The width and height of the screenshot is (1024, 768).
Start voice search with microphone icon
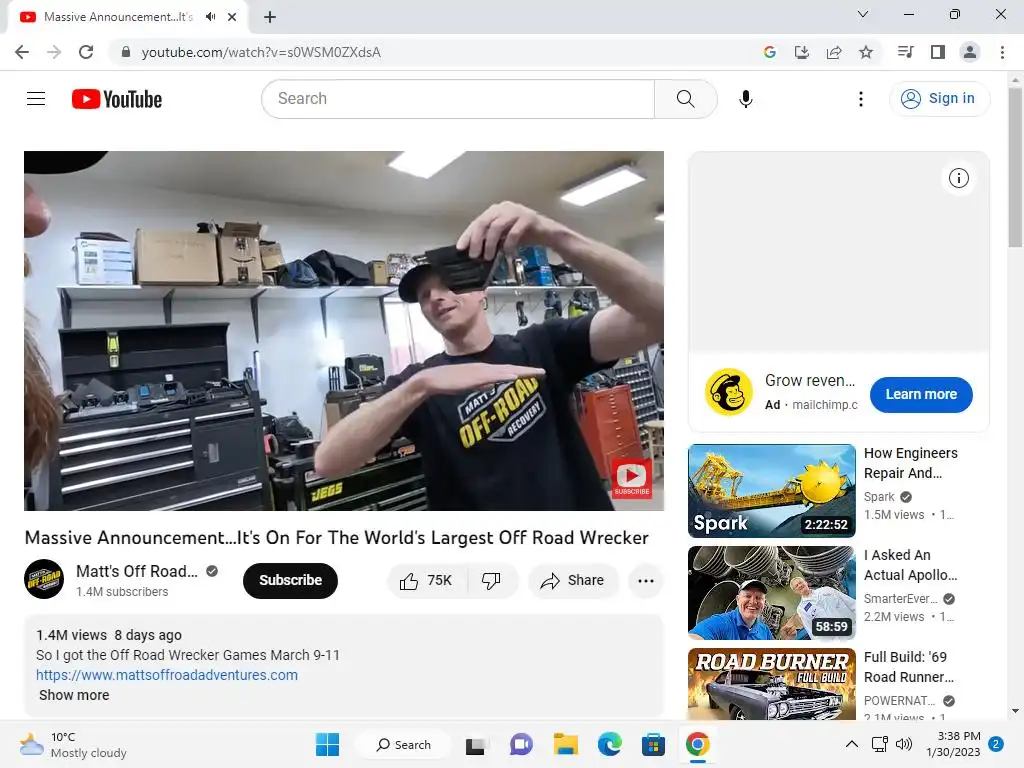tap(746, 99)
